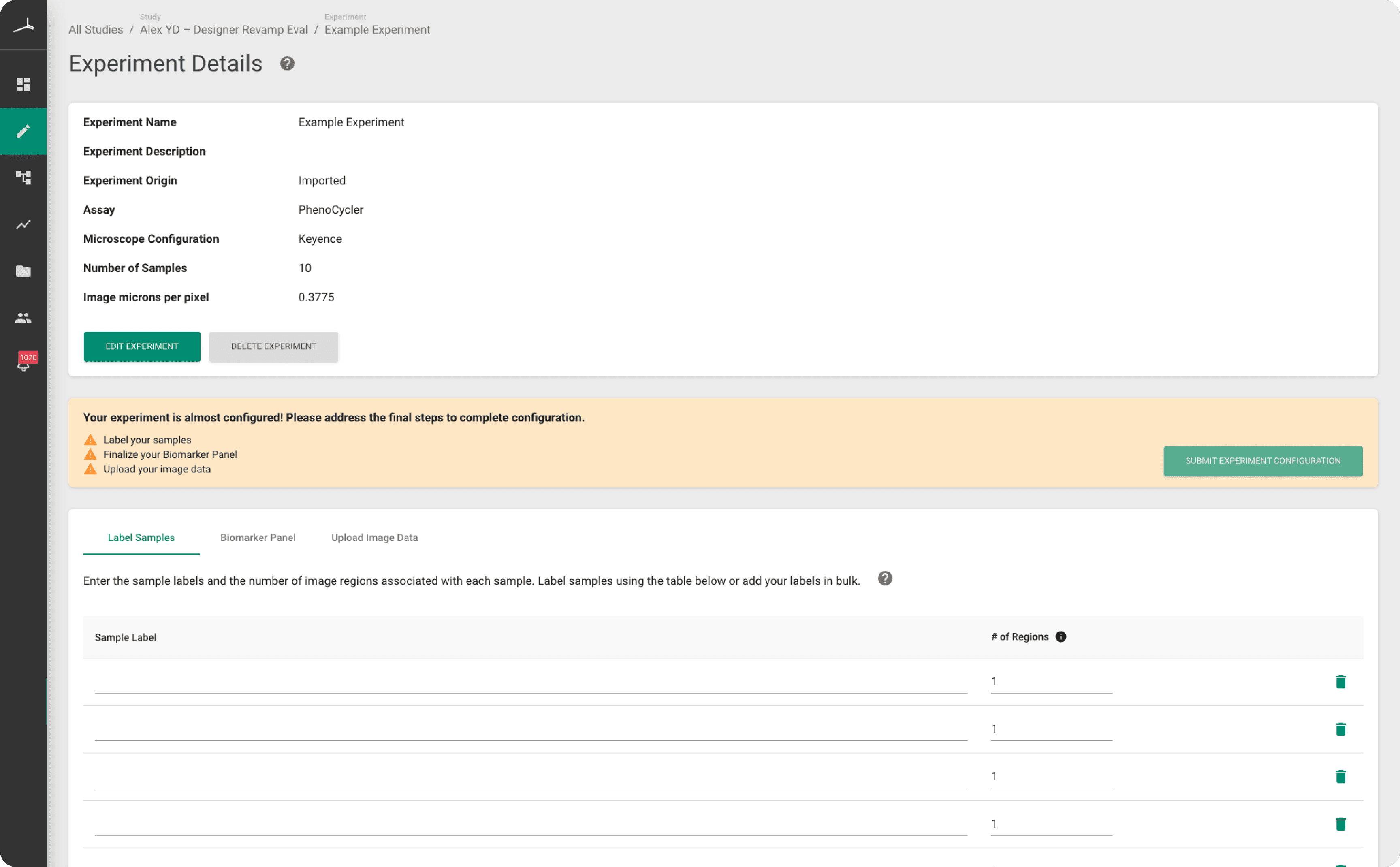Screen dimensions: 1400x867
Task: Switch to the Label Samples tab
Action: pyautogui.click(x=141, y=537)
